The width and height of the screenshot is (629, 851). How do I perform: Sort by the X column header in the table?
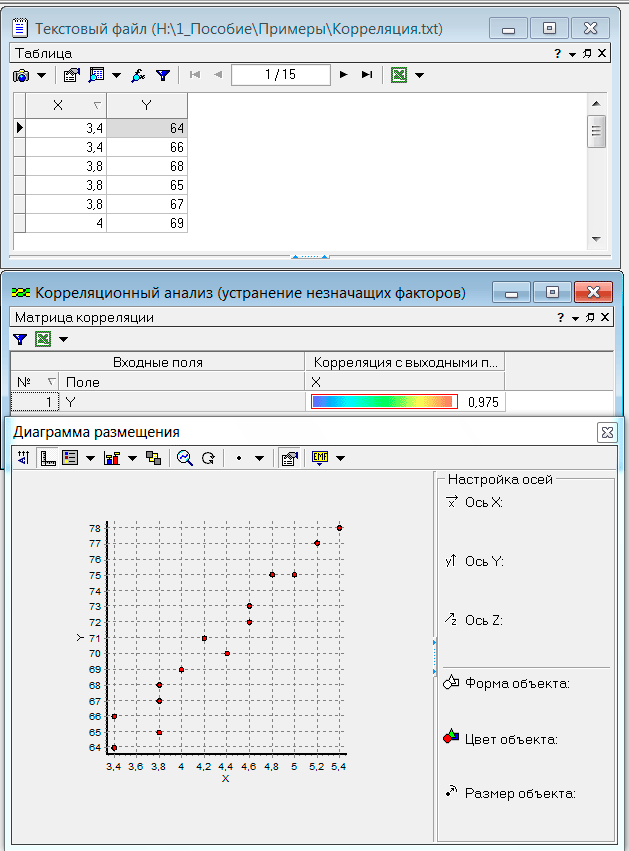(x=66, y=105)
